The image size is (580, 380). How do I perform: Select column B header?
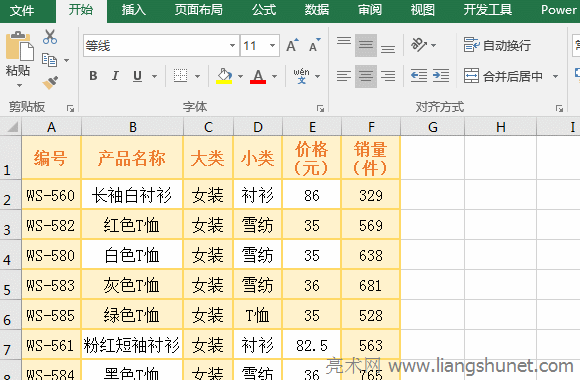coord(132,127)
